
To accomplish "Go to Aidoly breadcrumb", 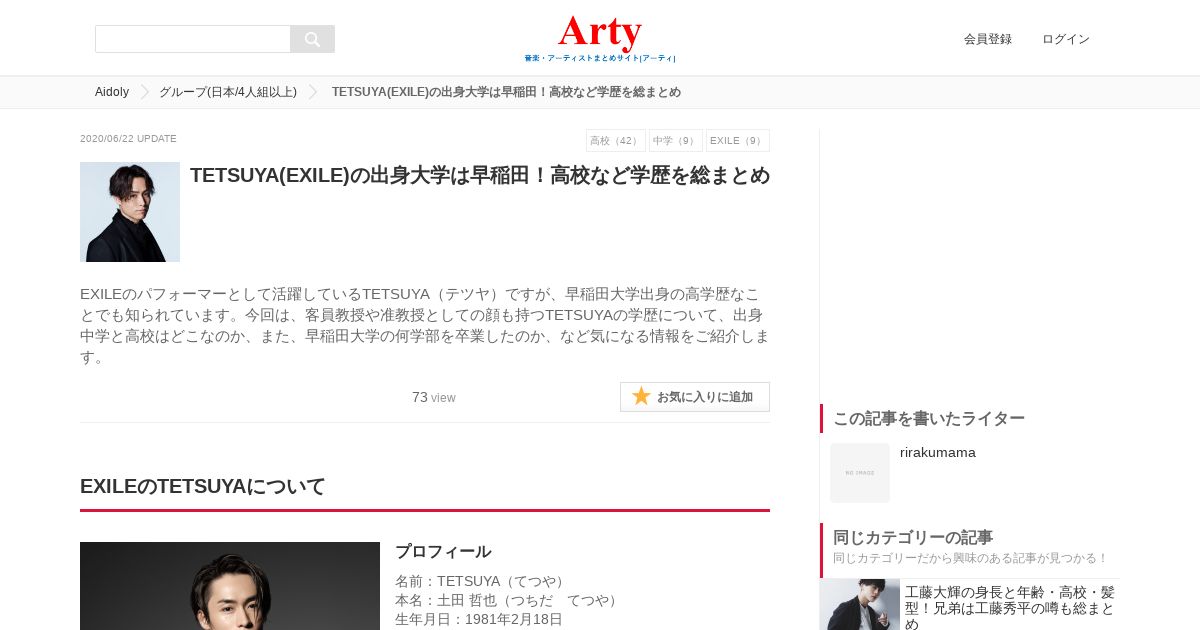I will coord(112,92).
